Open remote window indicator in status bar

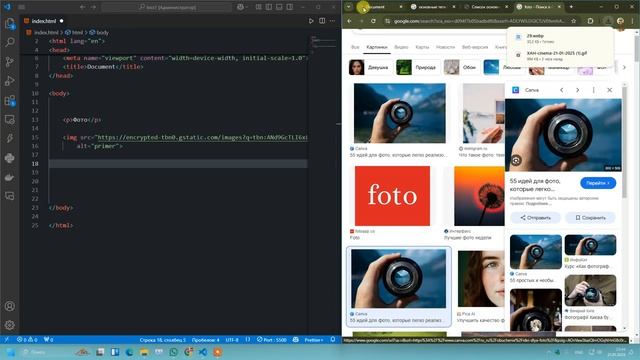(7, 340)
